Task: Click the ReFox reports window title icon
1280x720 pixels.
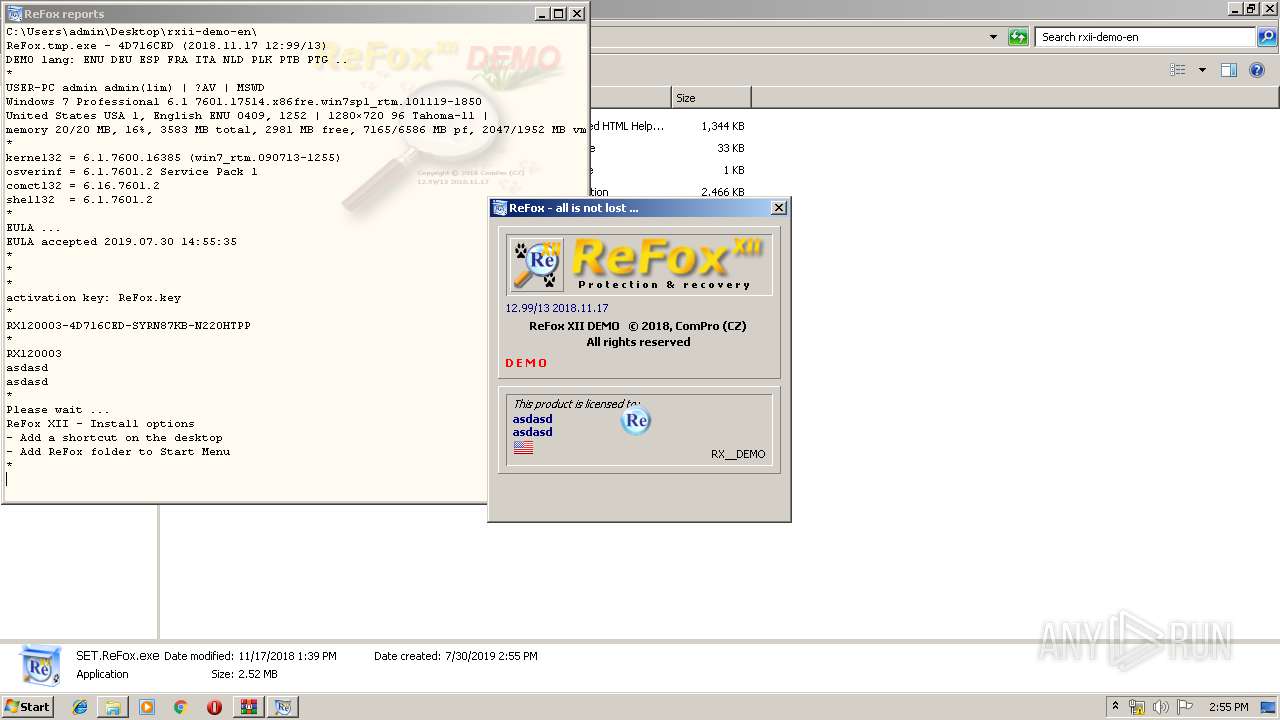Action: (14, 13)
